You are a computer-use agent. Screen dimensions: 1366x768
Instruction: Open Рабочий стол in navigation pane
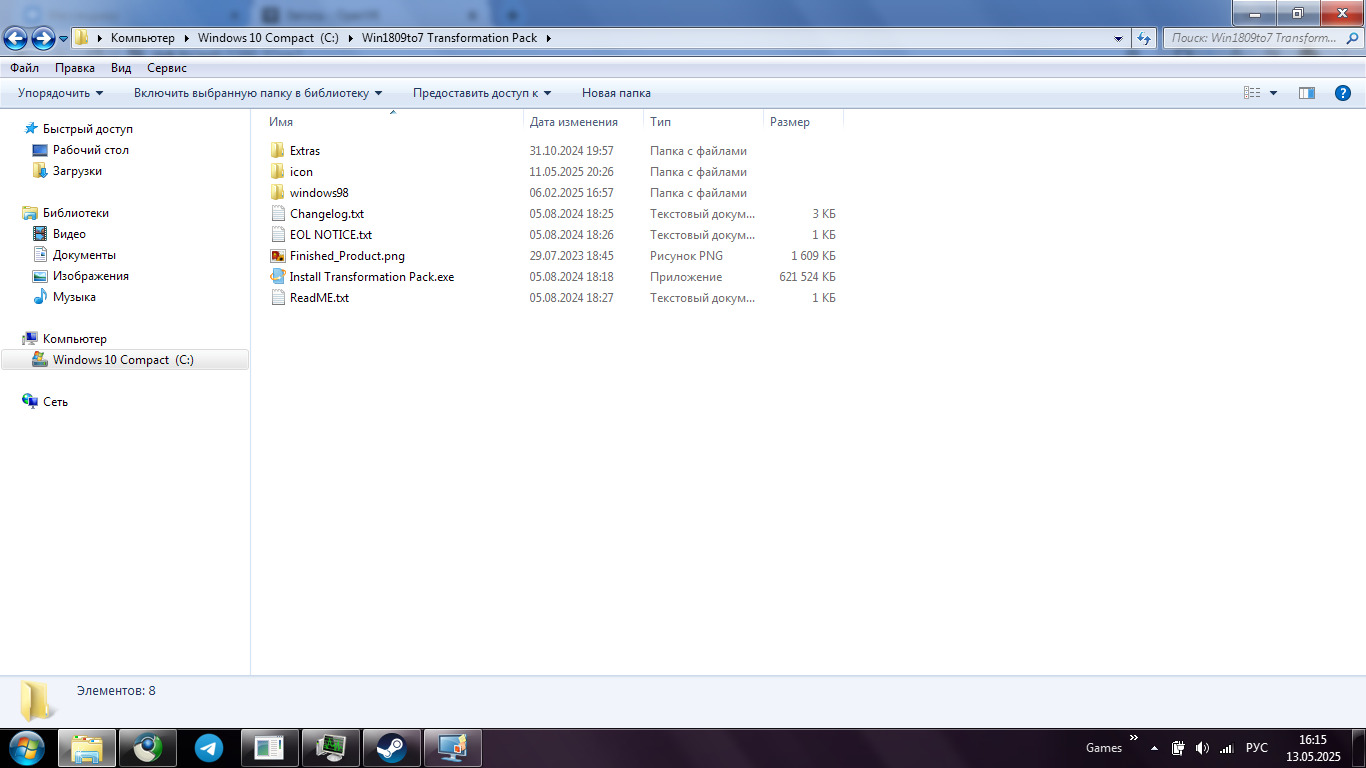pyautogui.click(x=90, y=150)
